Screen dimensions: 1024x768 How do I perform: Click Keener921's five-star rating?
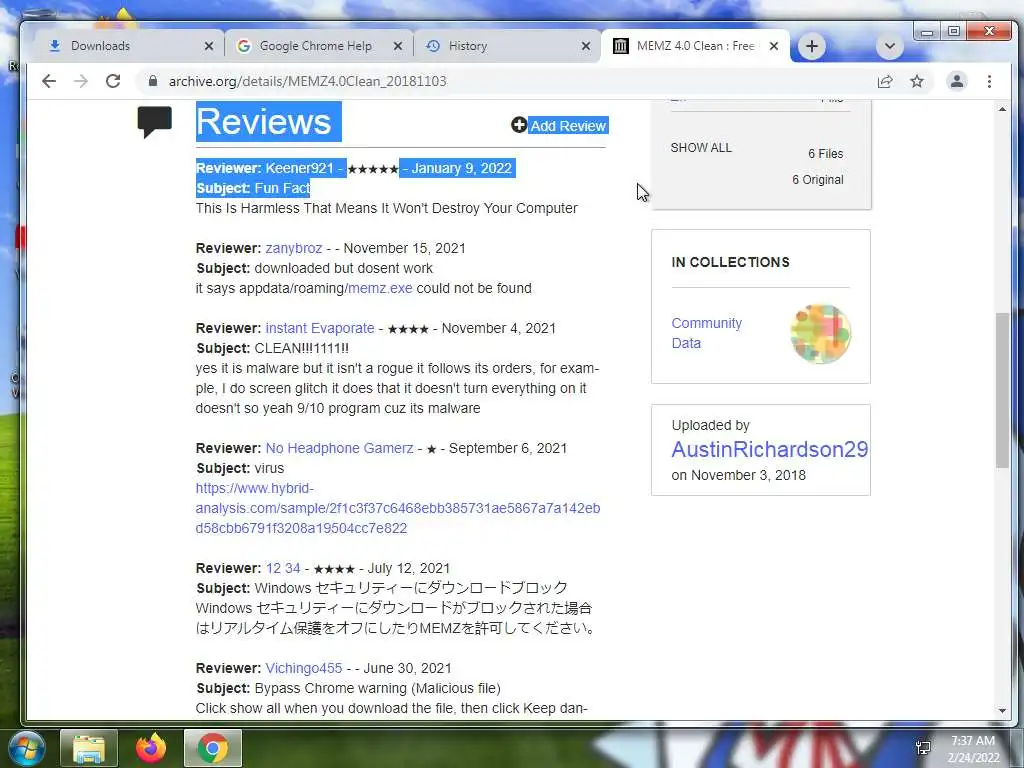pyautogui.click(x=373, y=169)
